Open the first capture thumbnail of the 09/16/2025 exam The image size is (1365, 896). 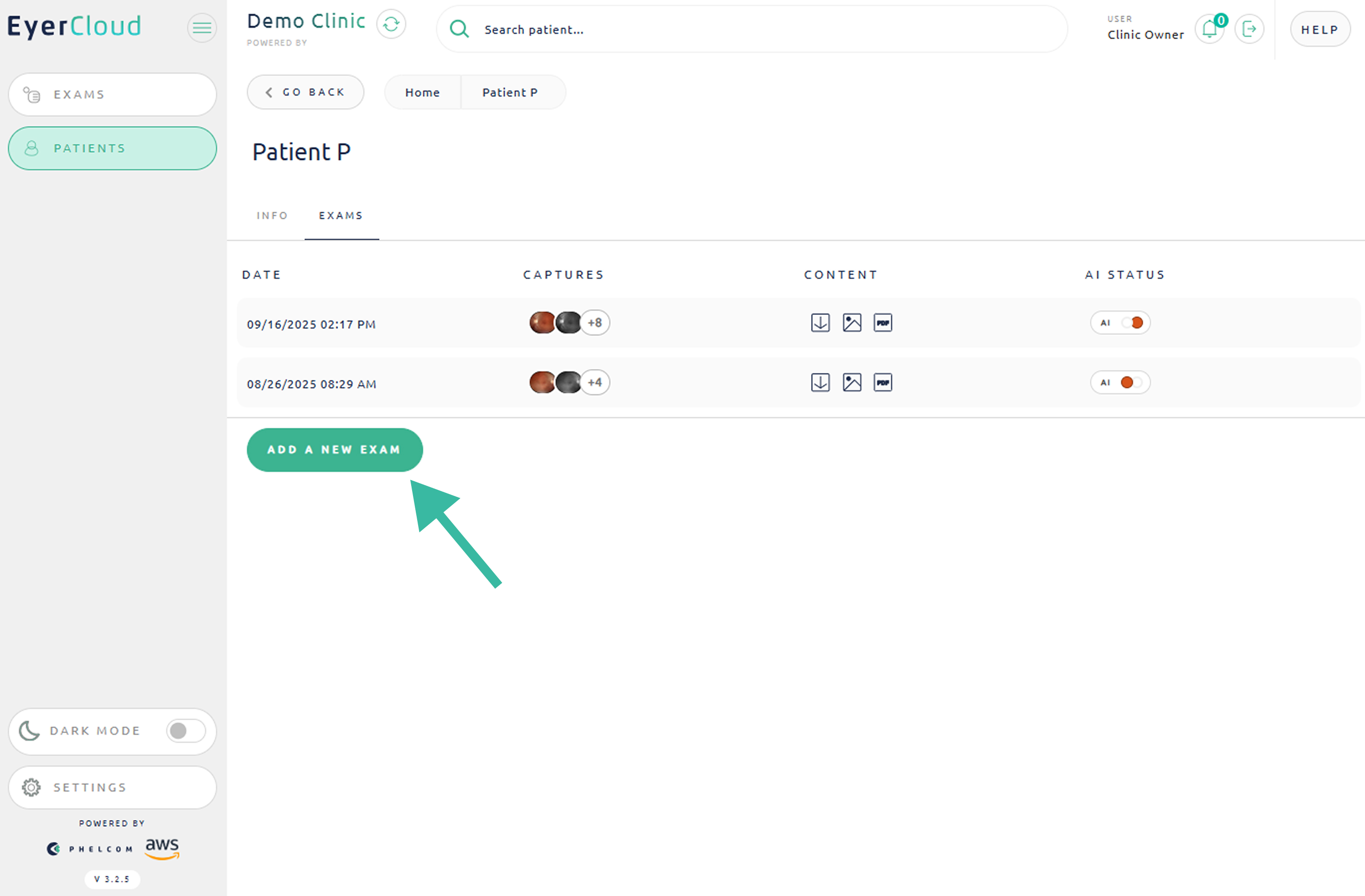[542, 323]
